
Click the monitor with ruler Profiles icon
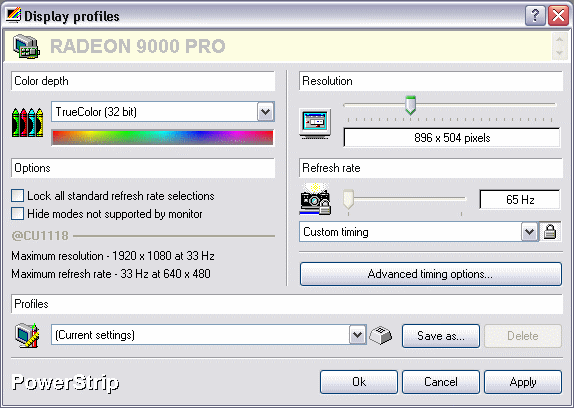pos(27,335)
